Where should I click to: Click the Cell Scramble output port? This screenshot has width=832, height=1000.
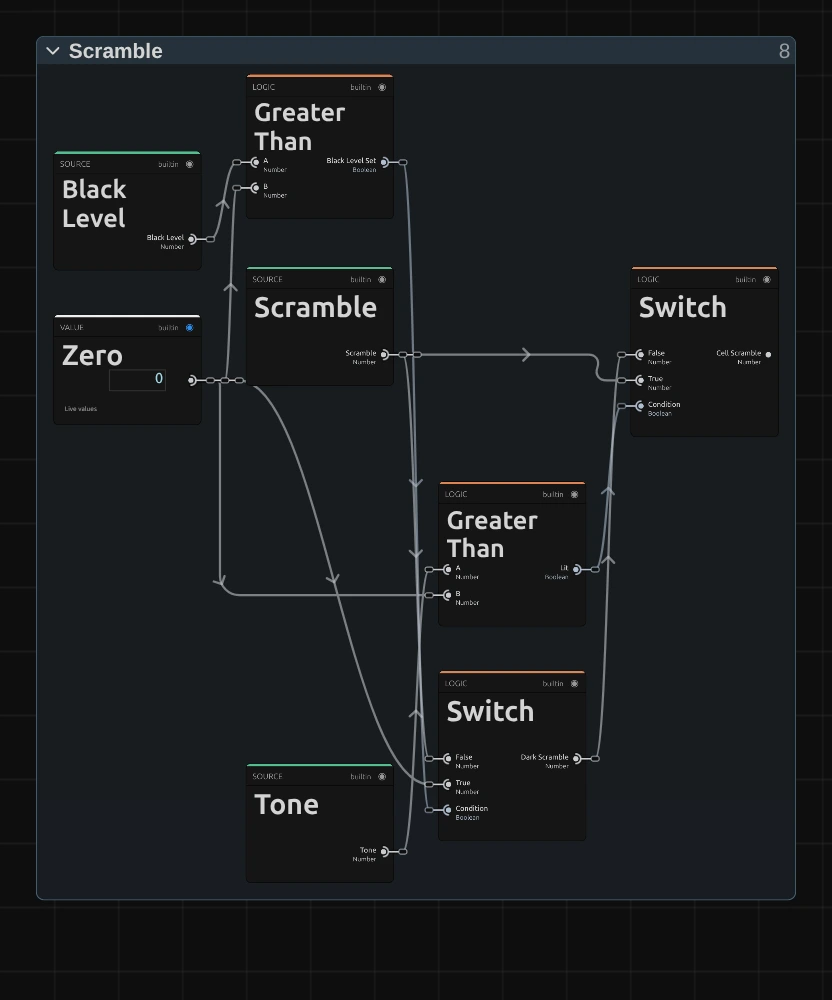[768, 355]
